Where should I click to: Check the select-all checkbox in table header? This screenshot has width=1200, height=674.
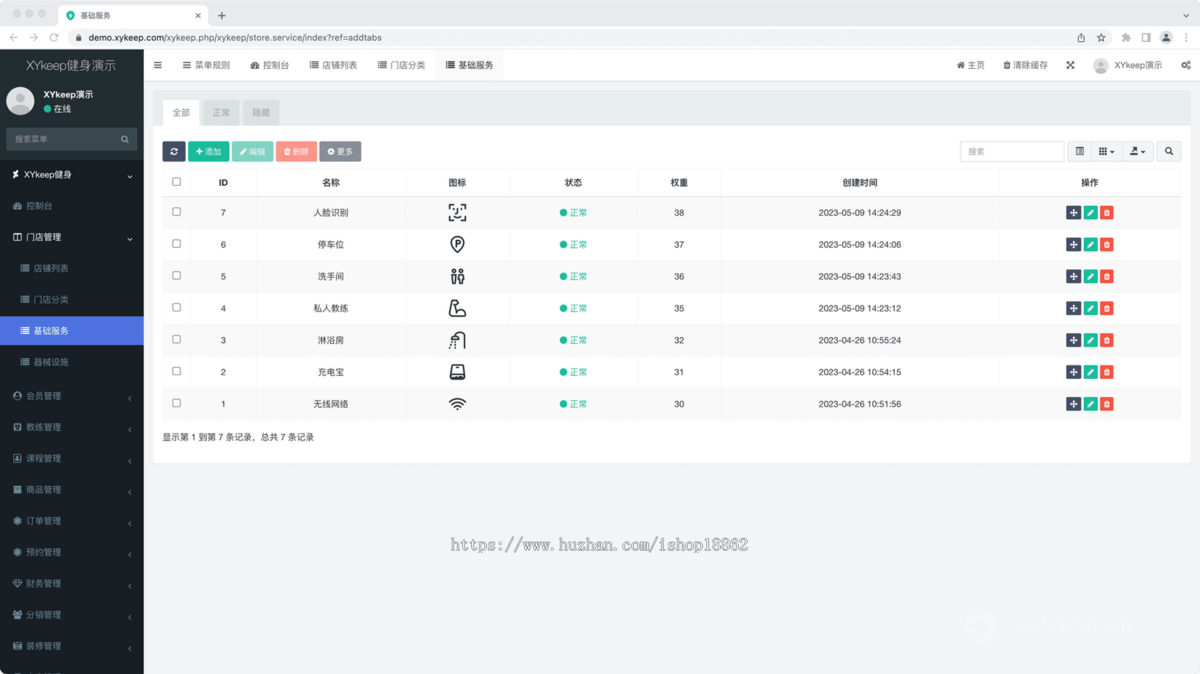177,182
